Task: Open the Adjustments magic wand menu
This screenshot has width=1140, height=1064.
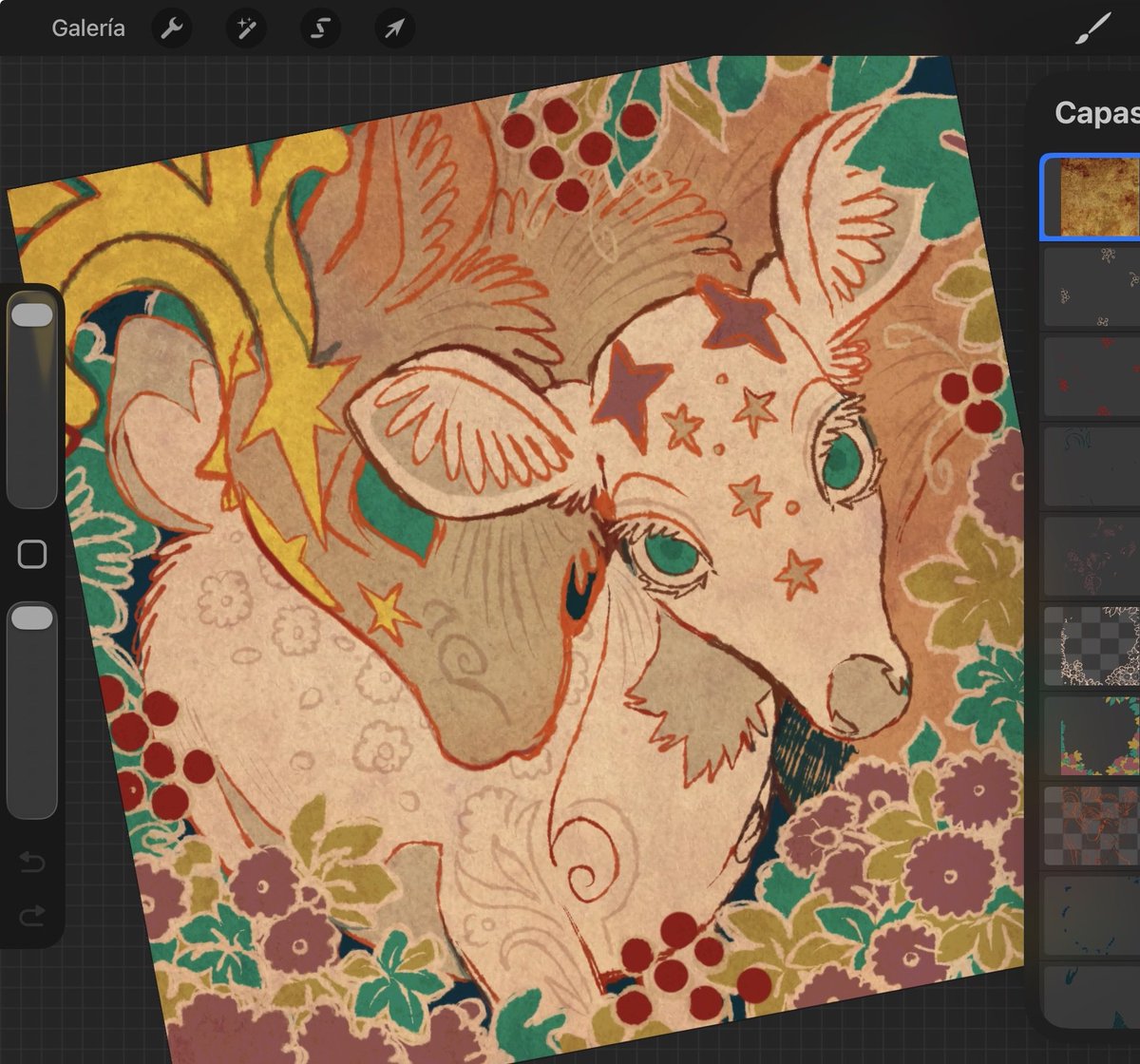Action: (246, 28)
